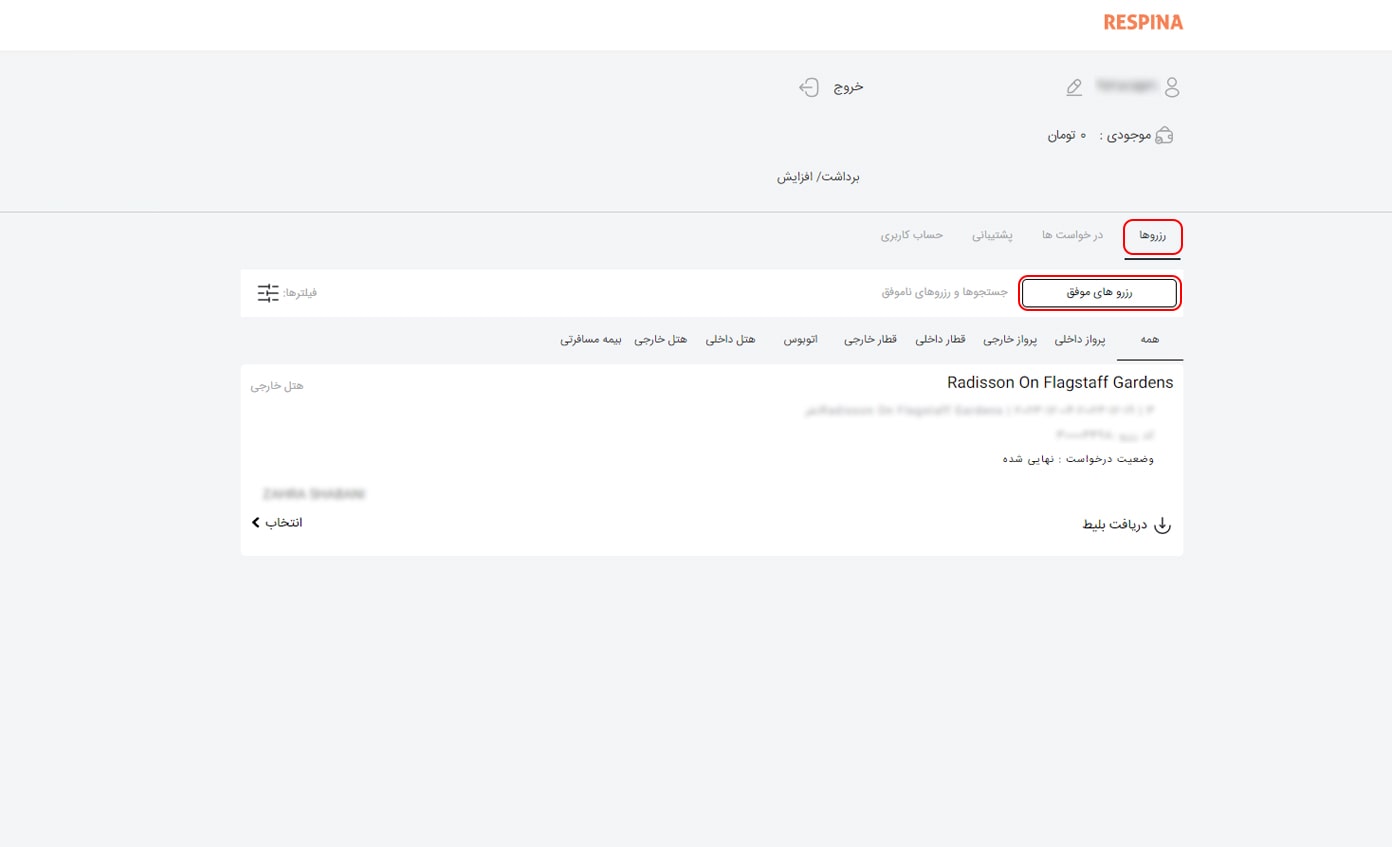Click the pencil edit profile icon
The height and width of the screenshot is (847, 1392).
(1074, 88)
